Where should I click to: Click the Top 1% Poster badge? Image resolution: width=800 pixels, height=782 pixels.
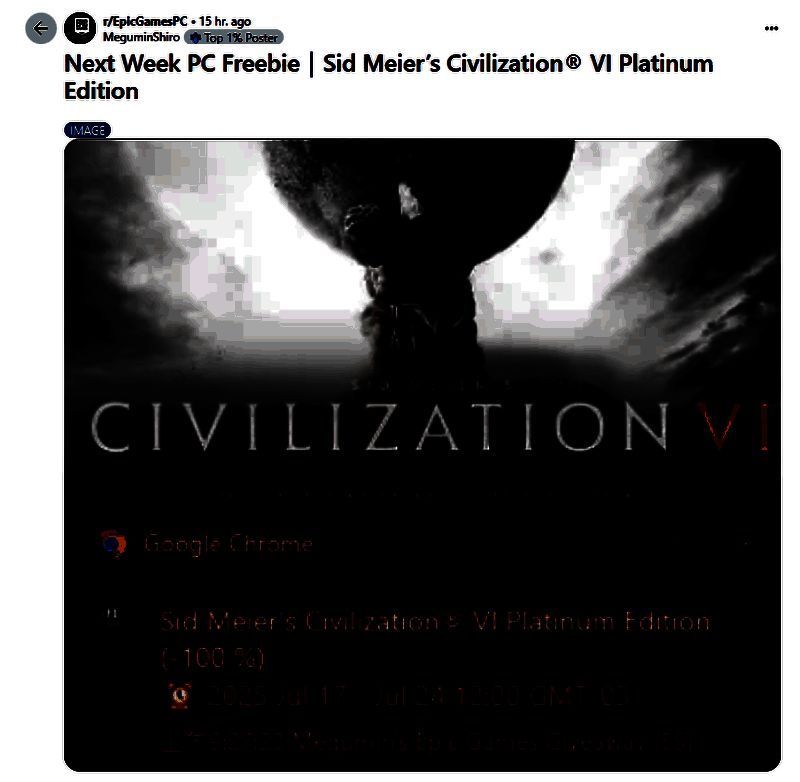[234, 37]
